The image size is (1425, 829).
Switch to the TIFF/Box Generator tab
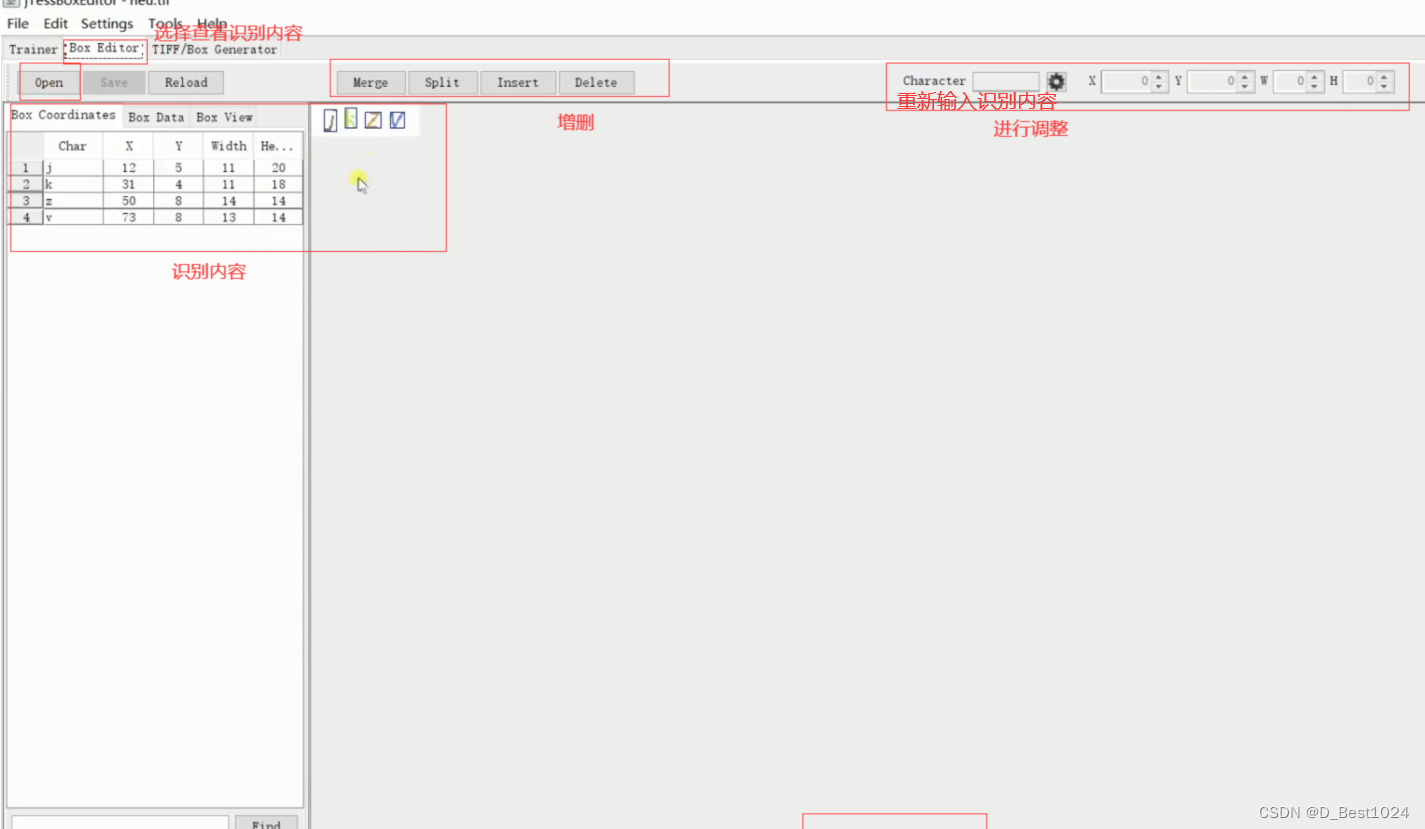(215, 49)
